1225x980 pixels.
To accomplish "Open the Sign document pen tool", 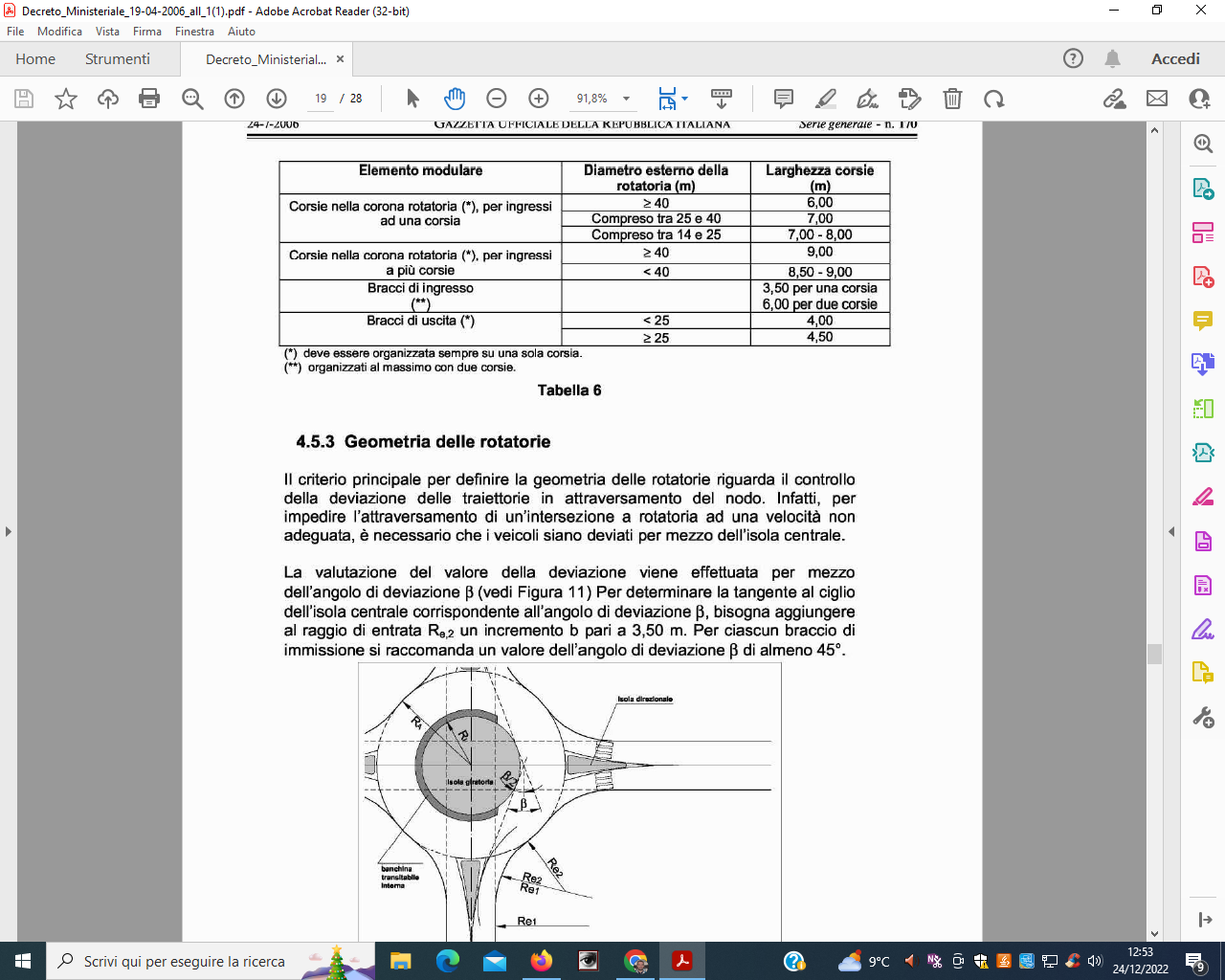I will point(868,99).
